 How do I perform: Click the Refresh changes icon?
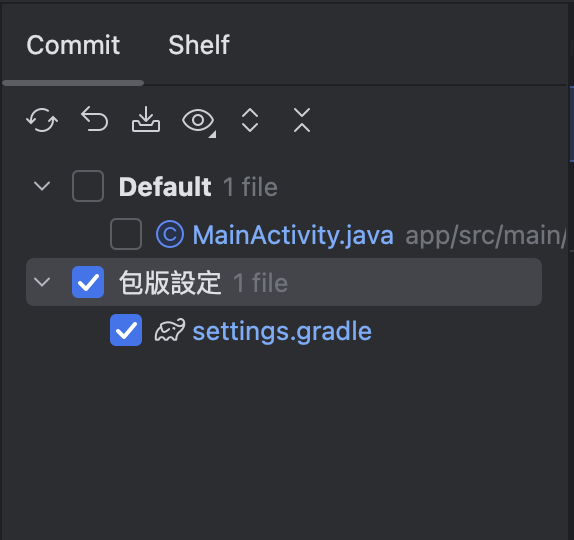[x=42, y=120]
